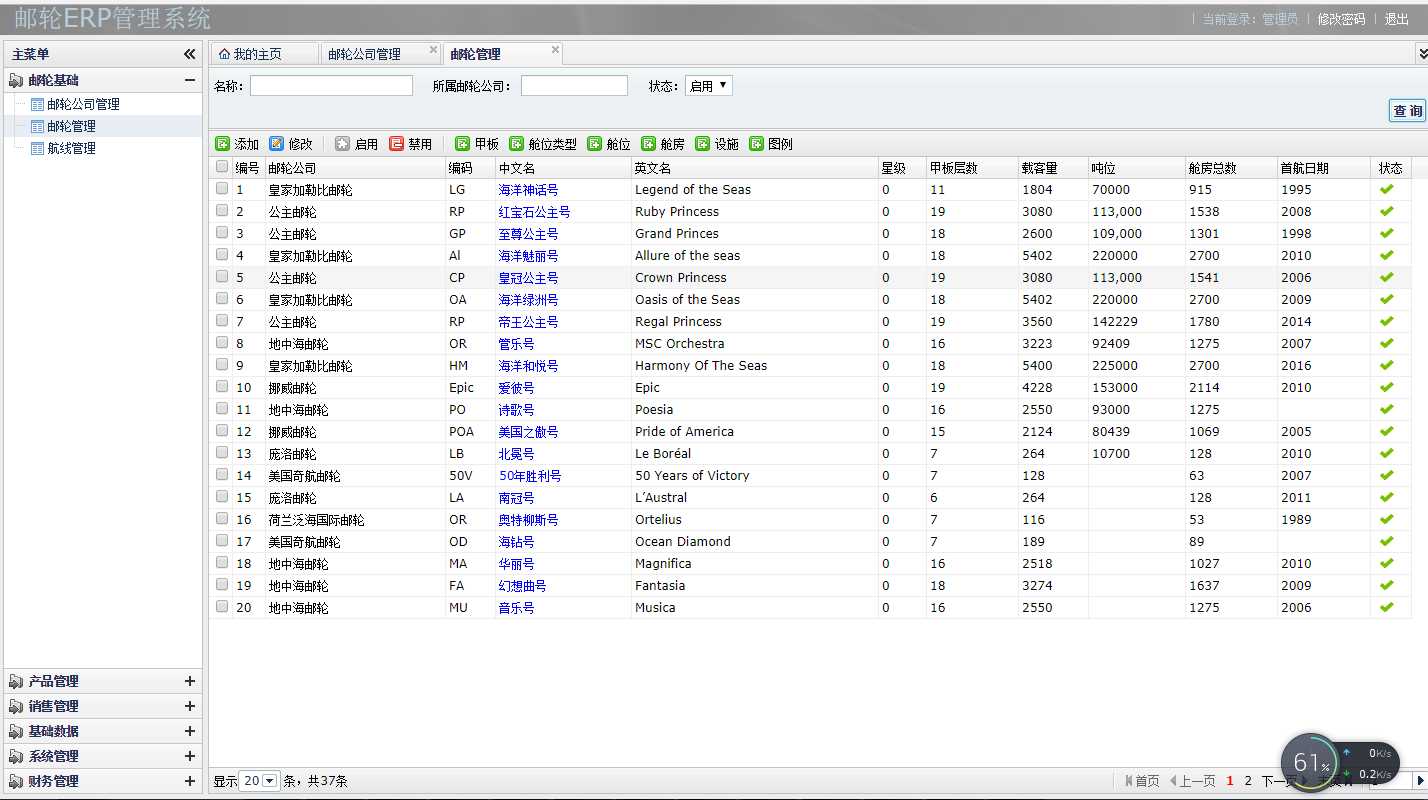The image size is (1428, 800).
Task: Select 邮轮公司管理 in the sidebar tree
Action: click(x=83, y=104)
